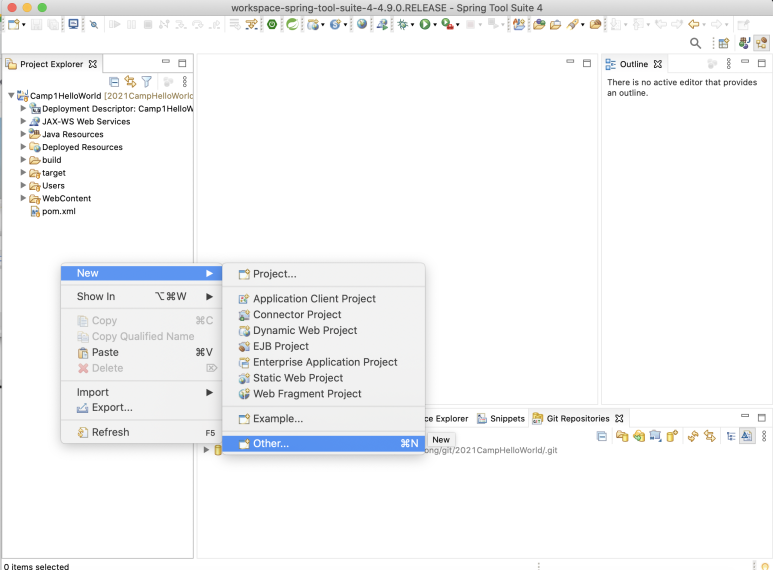This screenshot has height=570, width=773.
Task: Choose Connector Project from submenu
Action: coord(323,315)
